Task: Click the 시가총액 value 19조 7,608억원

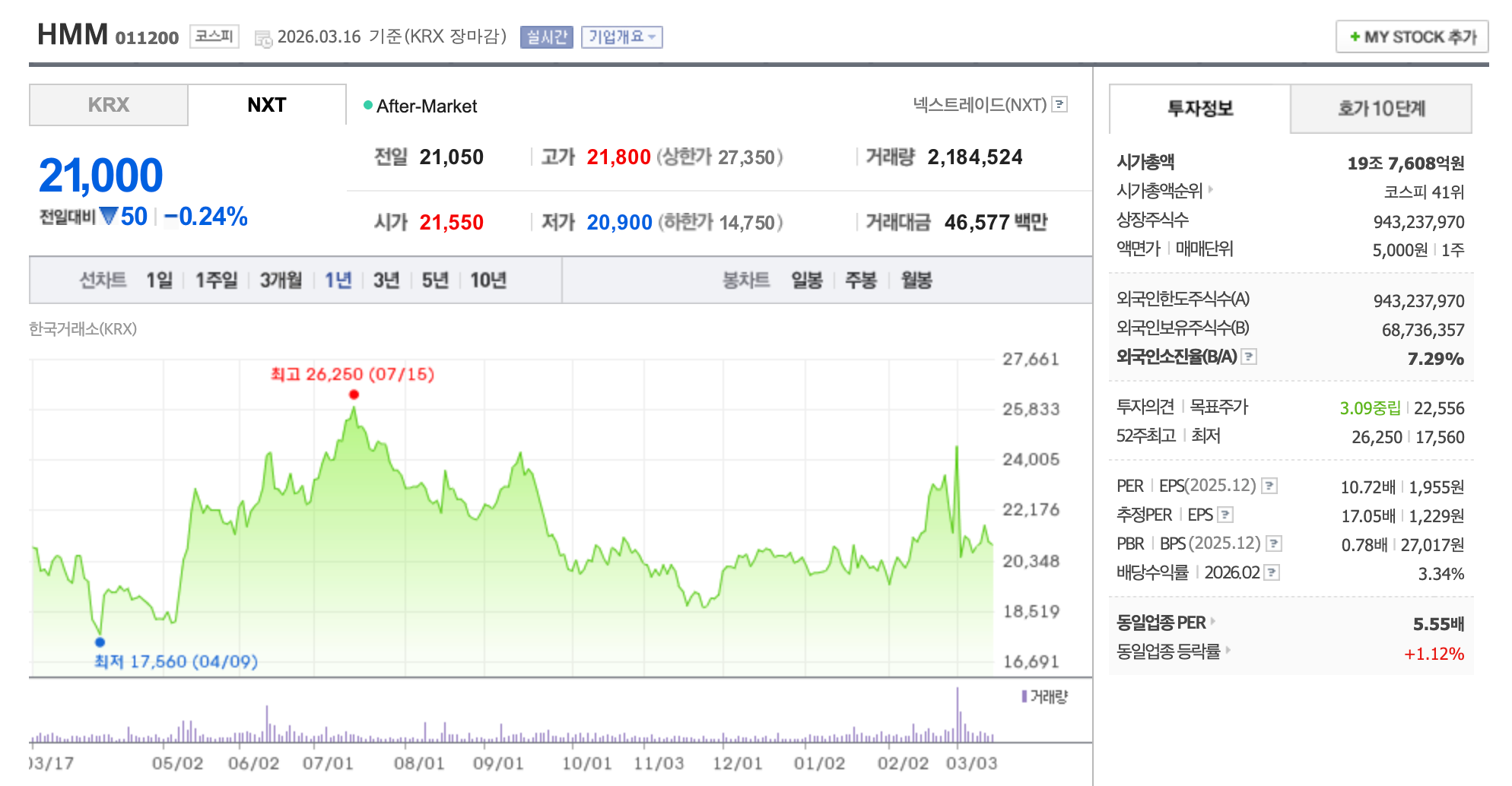Action: 1406,163
